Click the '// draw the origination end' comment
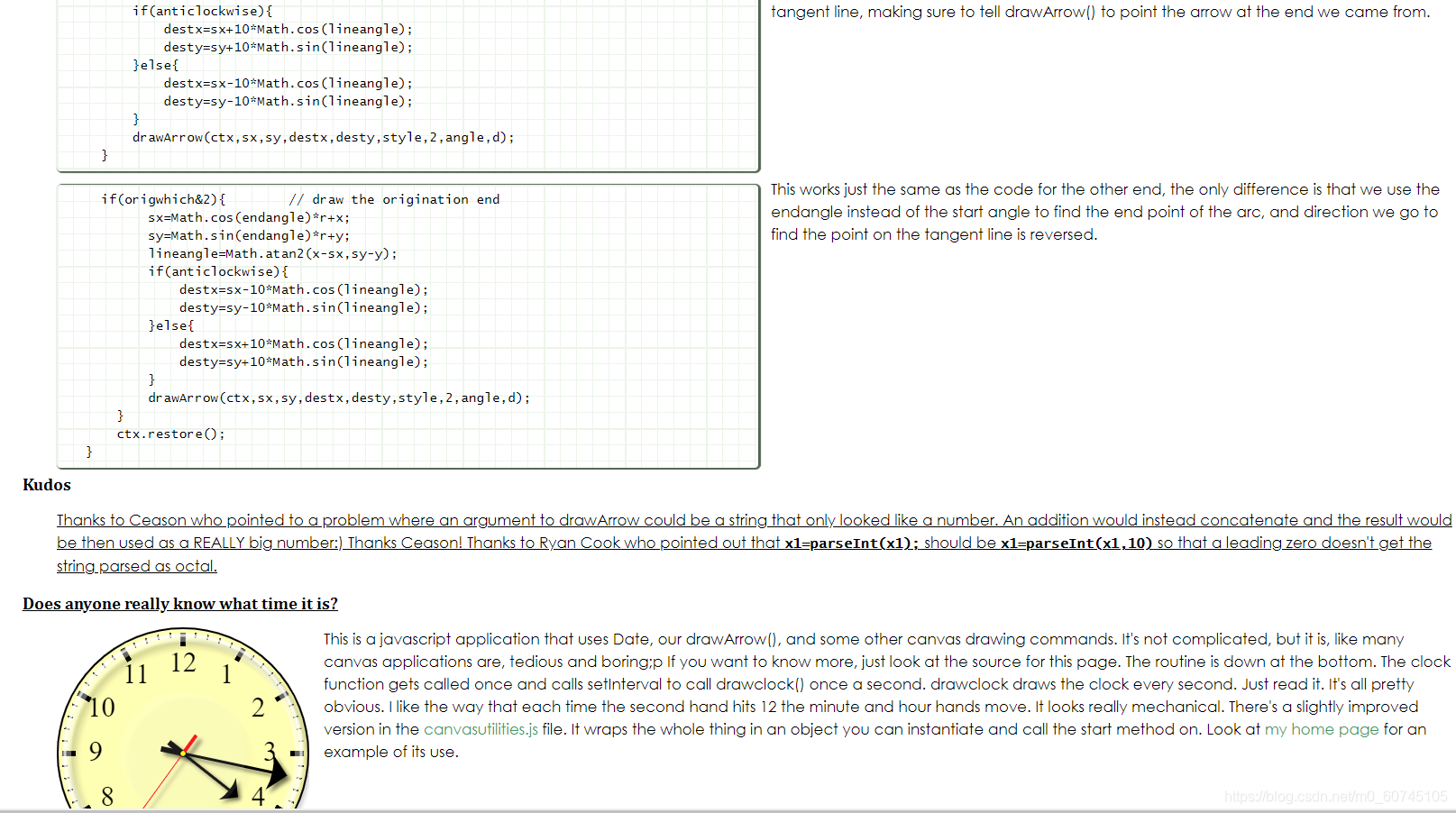 point(394,199)
